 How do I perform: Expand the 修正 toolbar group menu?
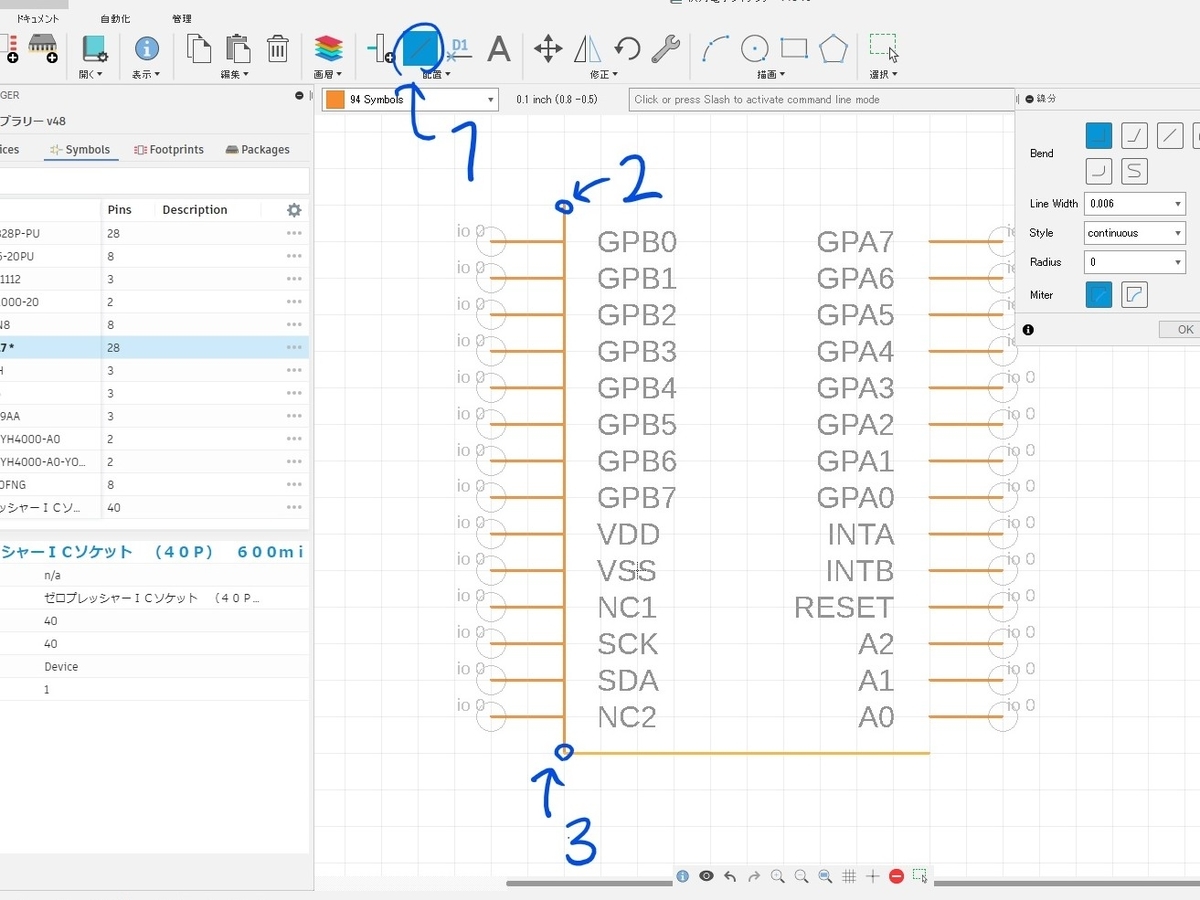[602, 74]
